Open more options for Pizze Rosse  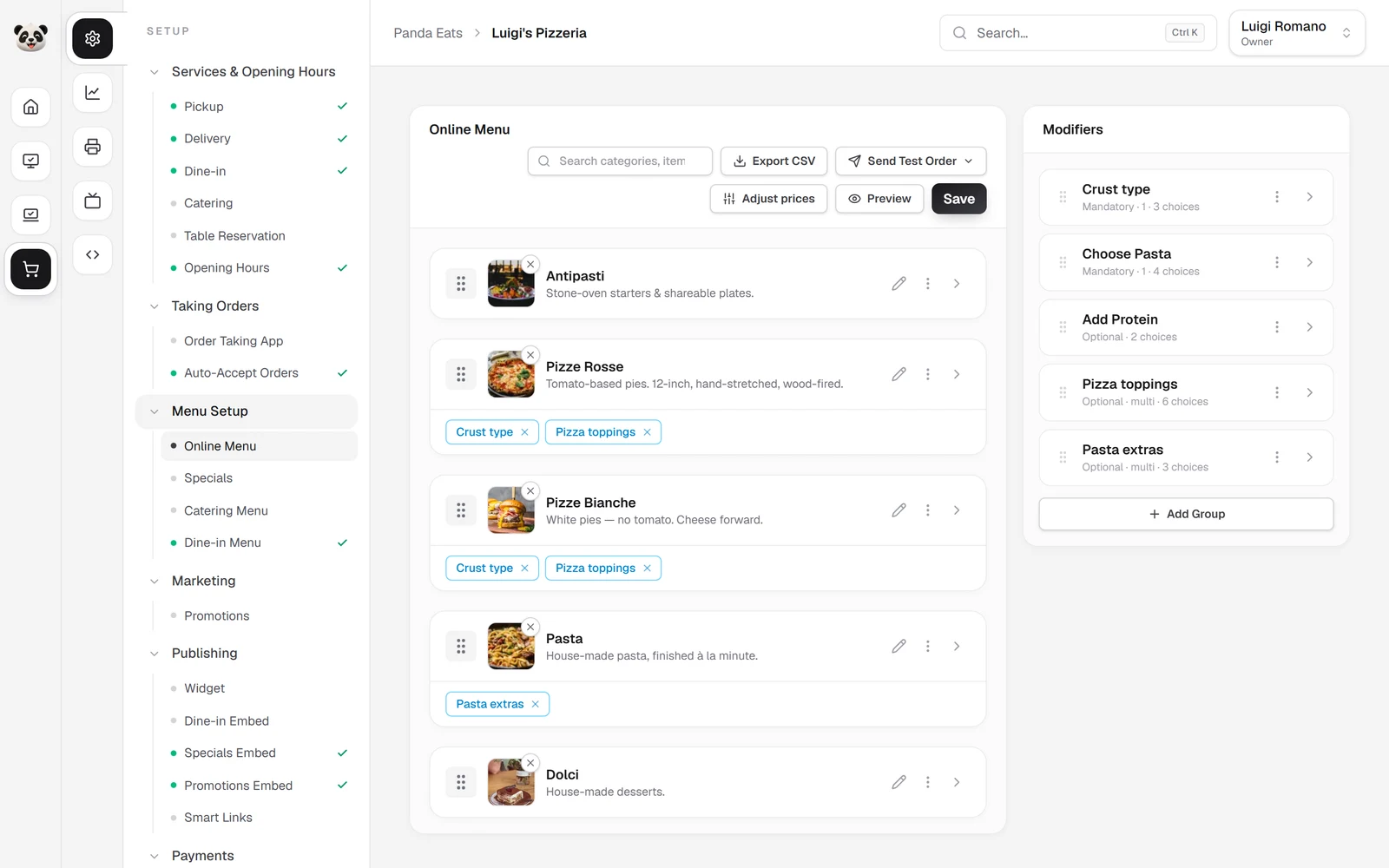coord(927,374)
